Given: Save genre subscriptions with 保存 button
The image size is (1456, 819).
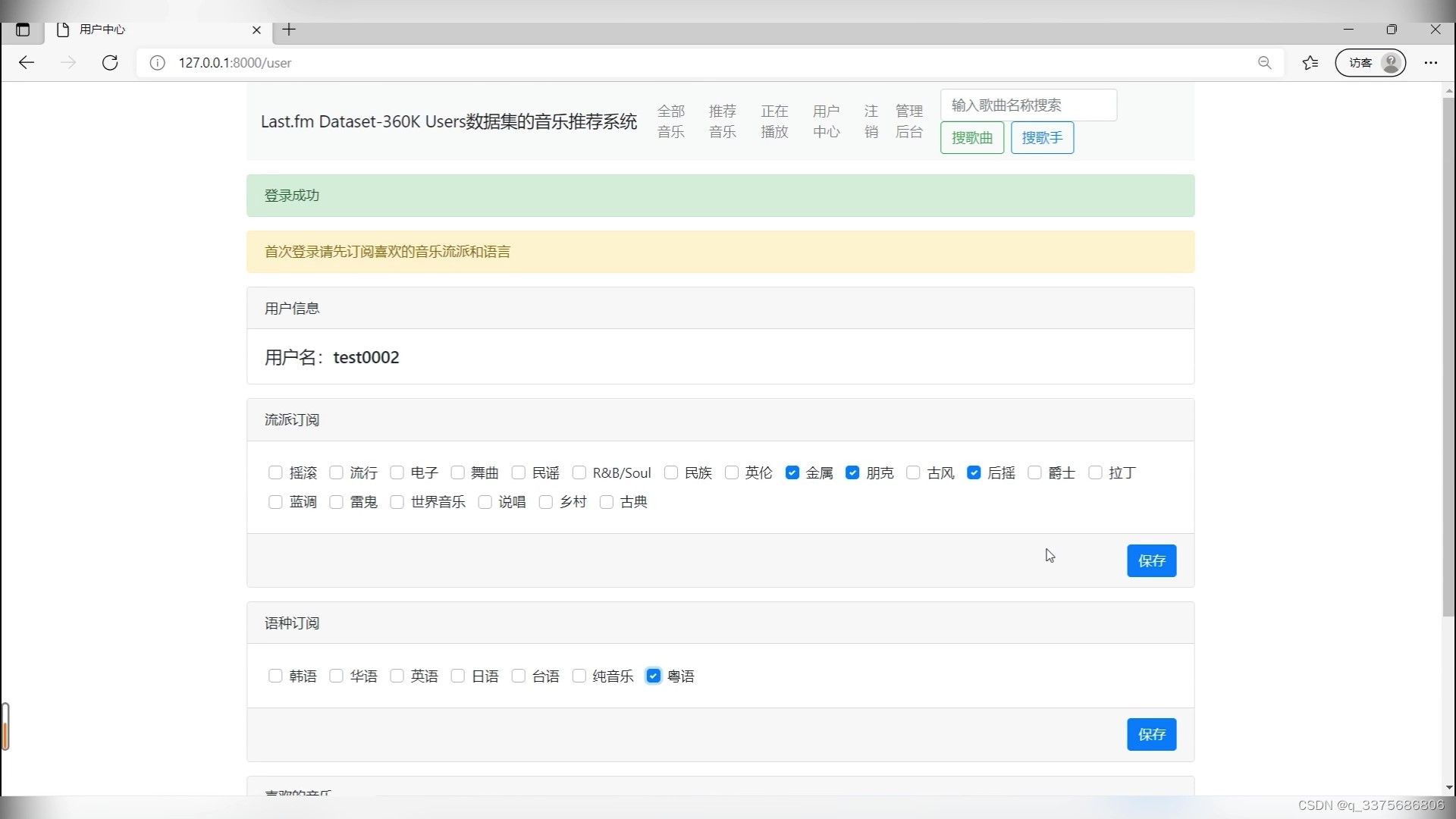Looking at the screenshot, I should click(x=1150, y=560).
